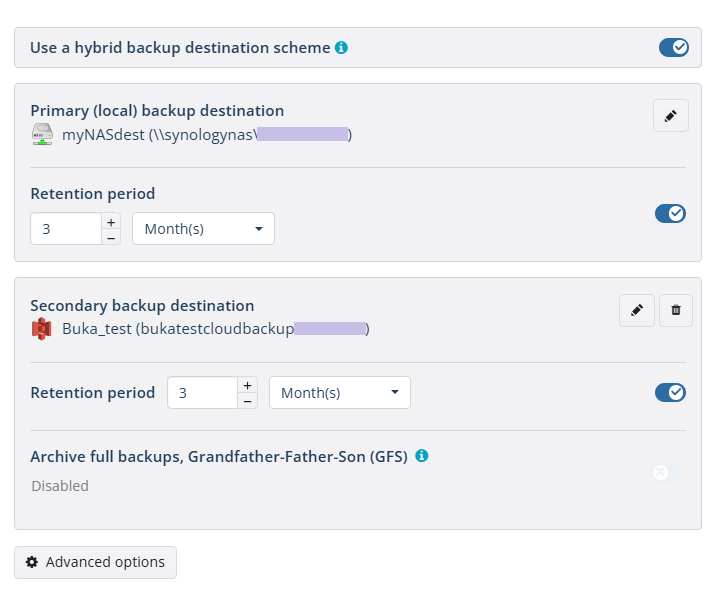
Task: Delete the secondary backup destination
Action: pyautogui.click(x=676, y=310)
